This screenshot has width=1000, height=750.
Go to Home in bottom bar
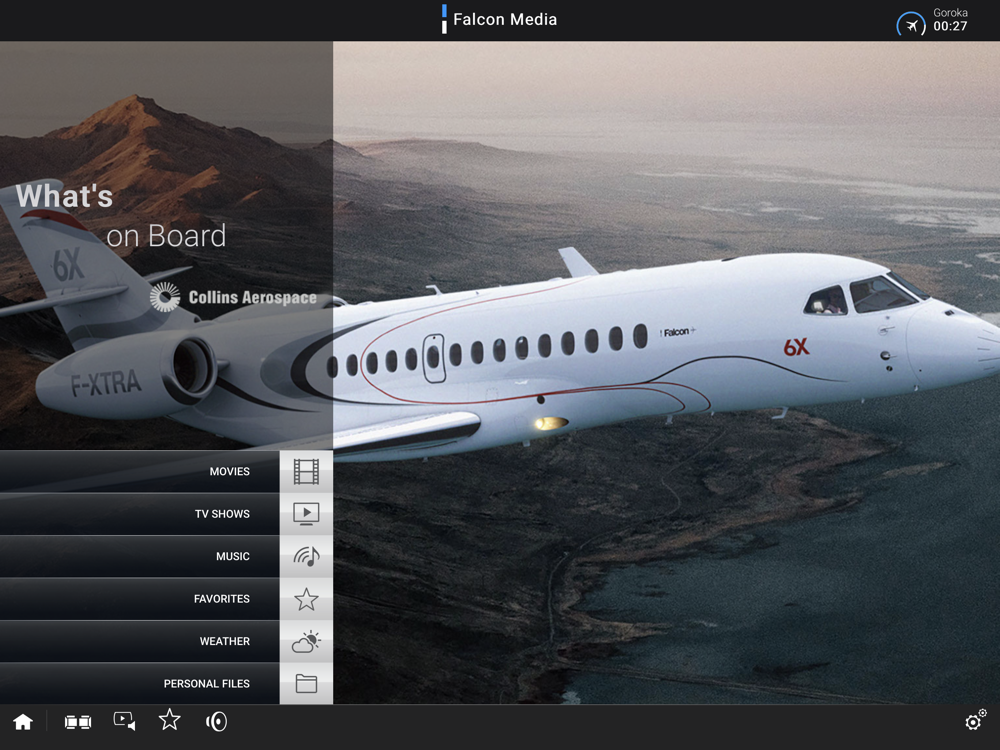tap(23, 722)
